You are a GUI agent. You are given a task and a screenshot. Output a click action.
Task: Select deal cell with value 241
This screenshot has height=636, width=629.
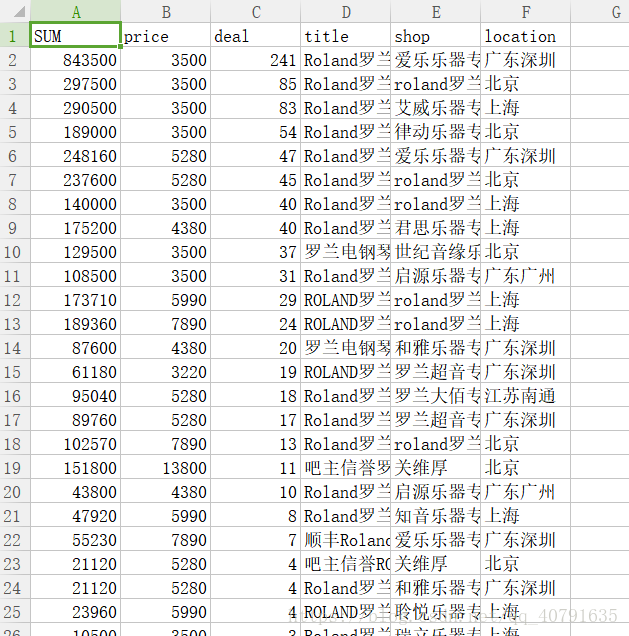tap(255, 59)
